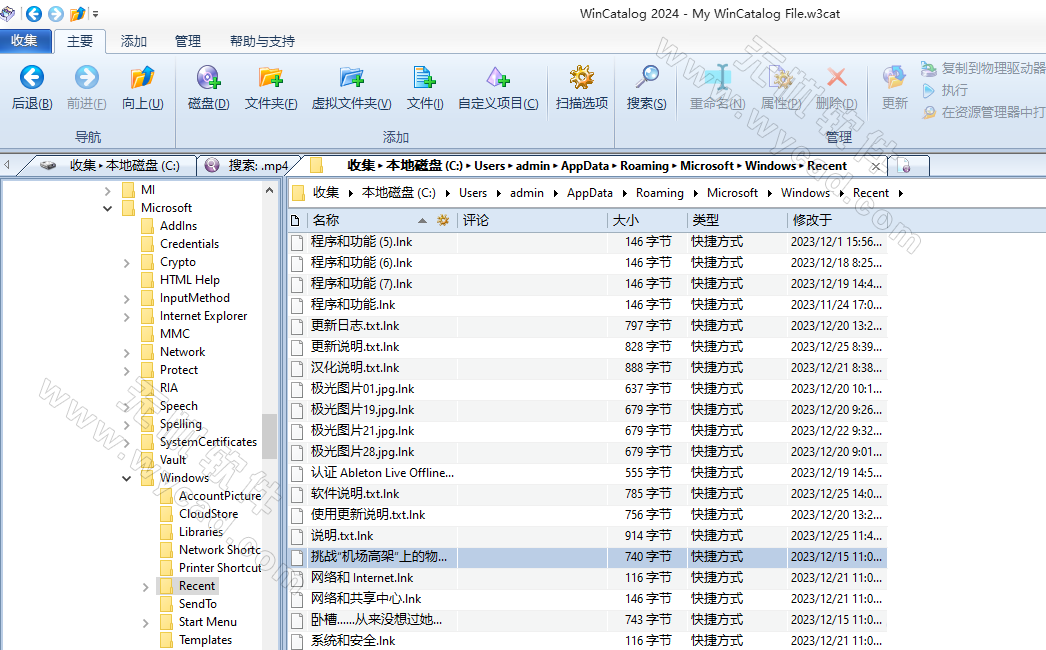Expand the Start Menu folder node

[145, 621]
